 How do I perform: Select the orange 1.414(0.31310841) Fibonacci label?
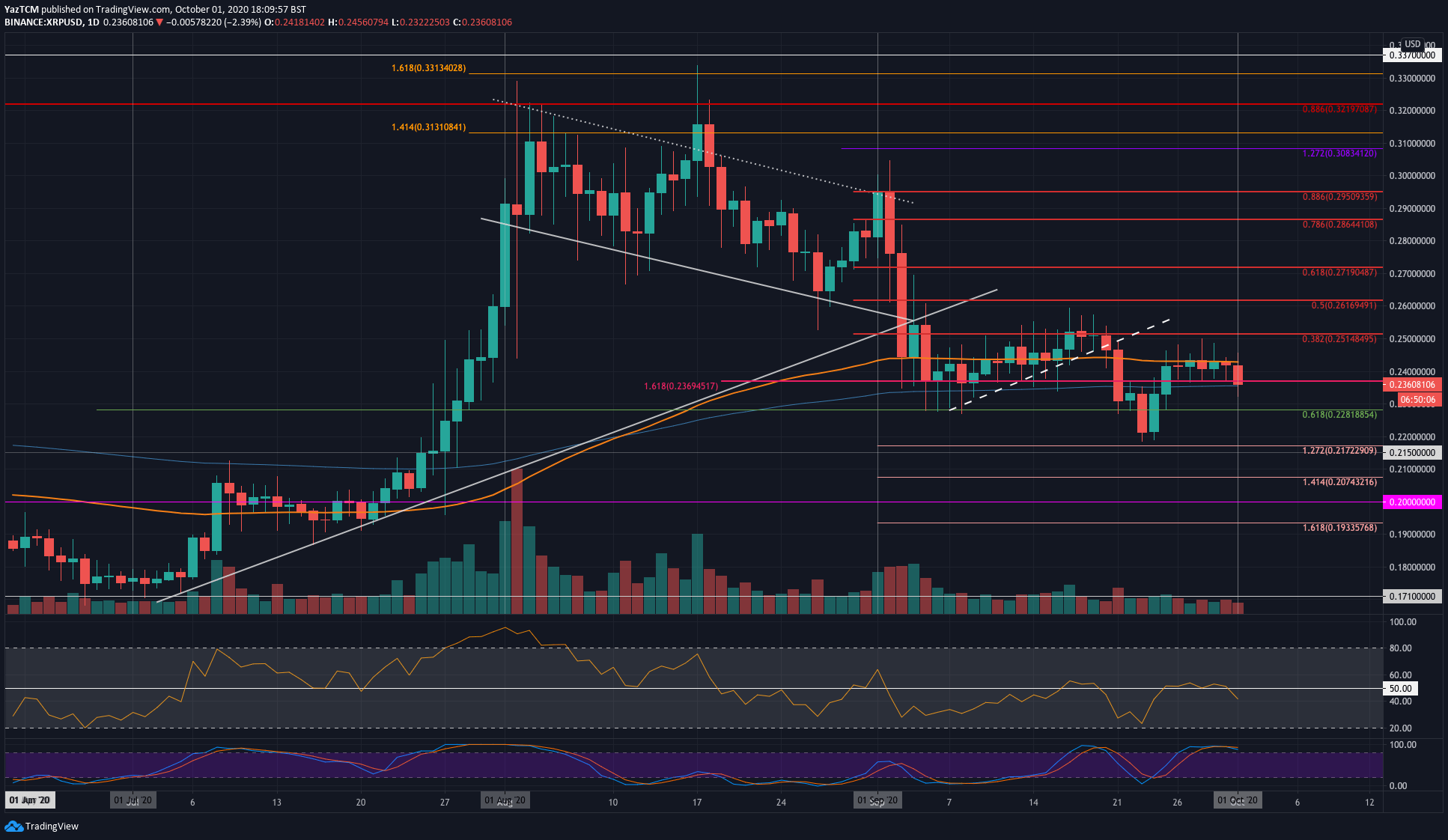click(428, 127)
